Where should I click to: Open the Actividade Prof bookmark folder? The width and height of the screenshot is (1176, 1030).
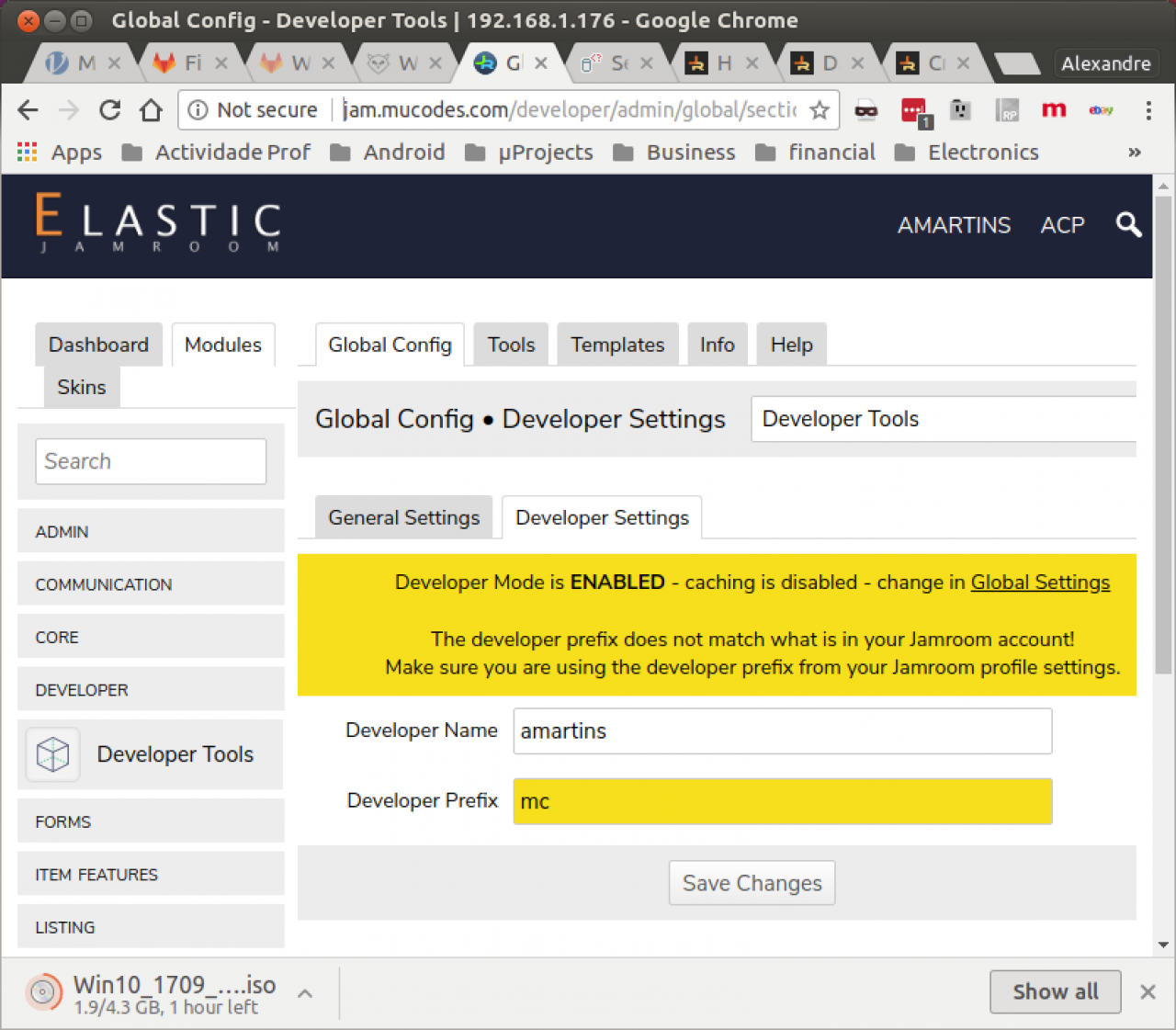tap(217, 152)
